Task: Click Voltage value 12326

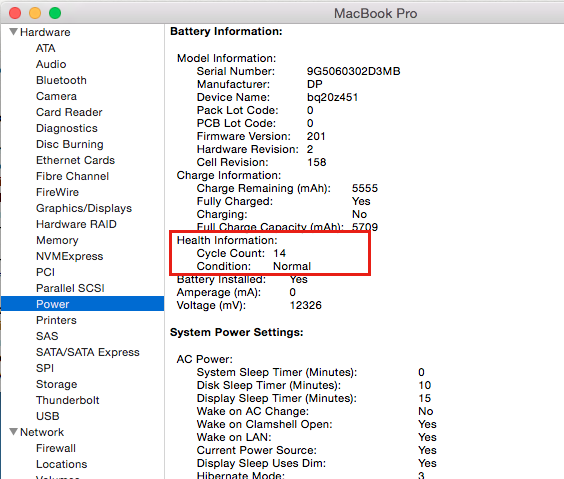Action: coord(306,305)
